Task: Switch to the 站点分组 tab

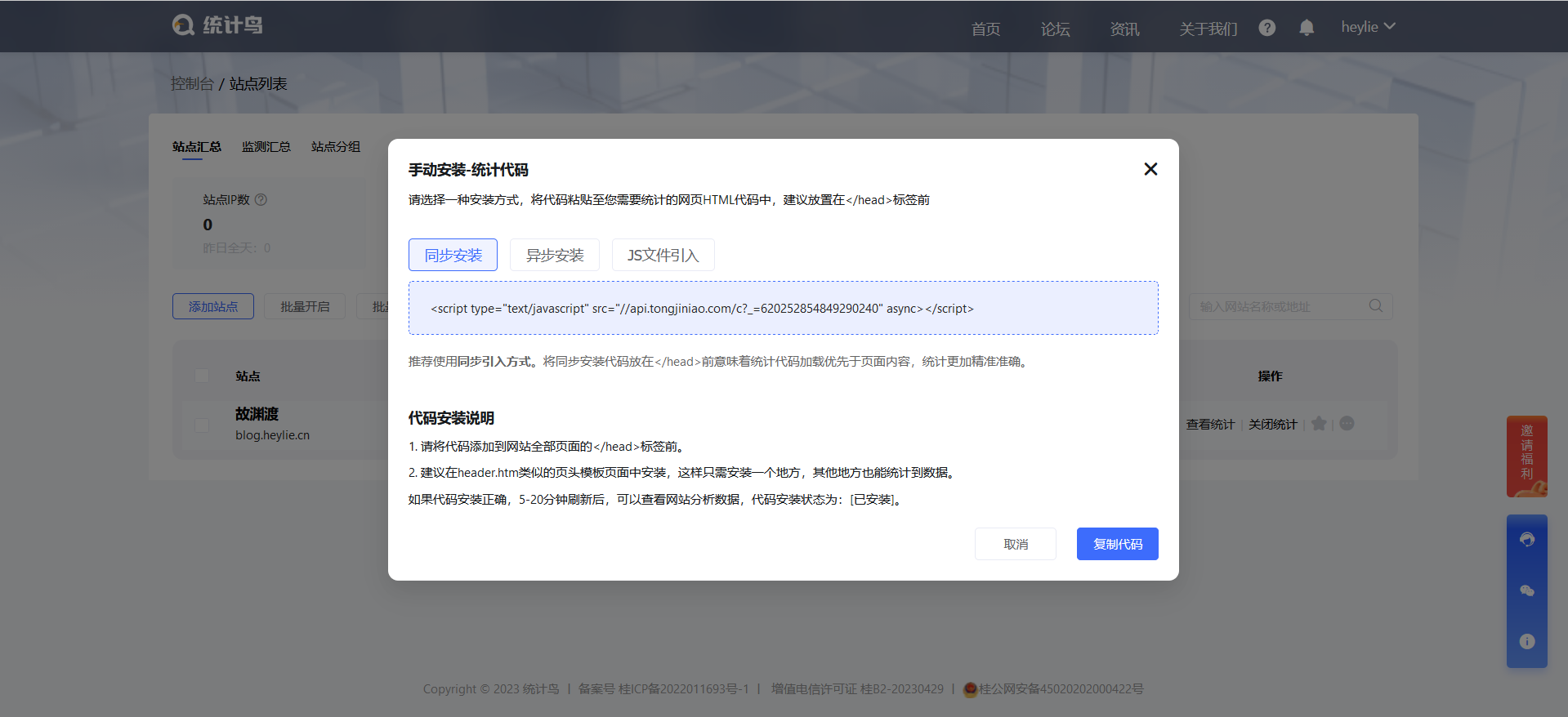Action: point(335,147)
